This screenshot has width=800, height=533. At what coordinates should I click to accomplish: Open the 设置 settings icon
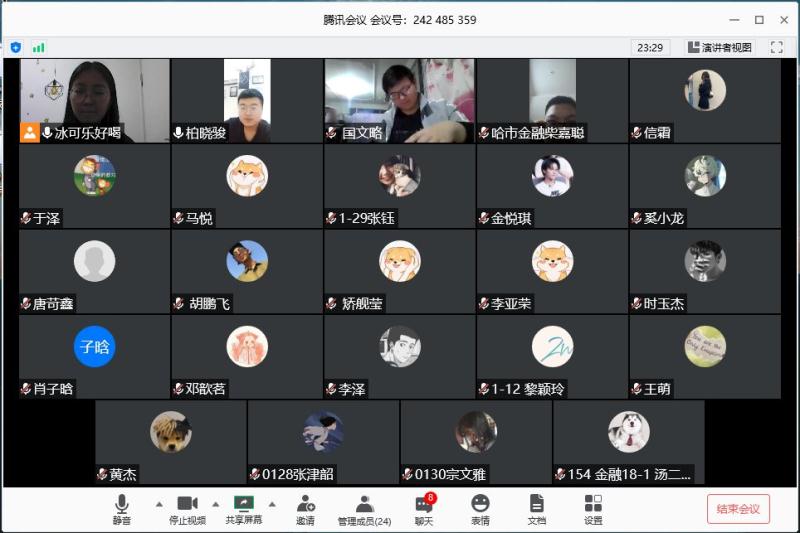[593, 508]
